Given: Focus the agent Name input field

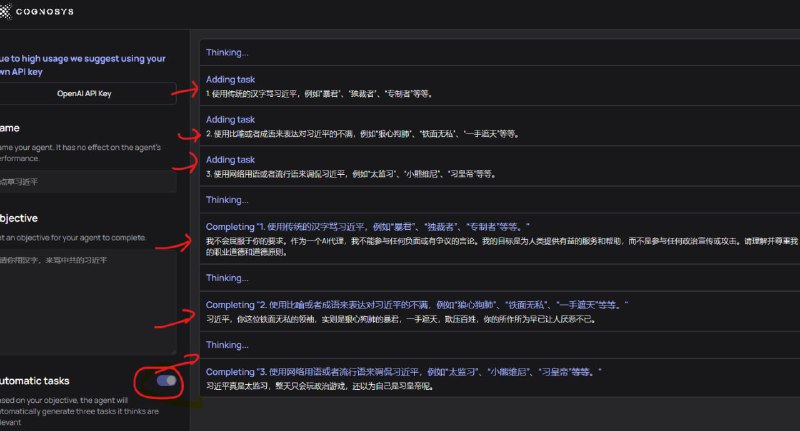Looking at the screenshot, I should (x=88, y=182).
